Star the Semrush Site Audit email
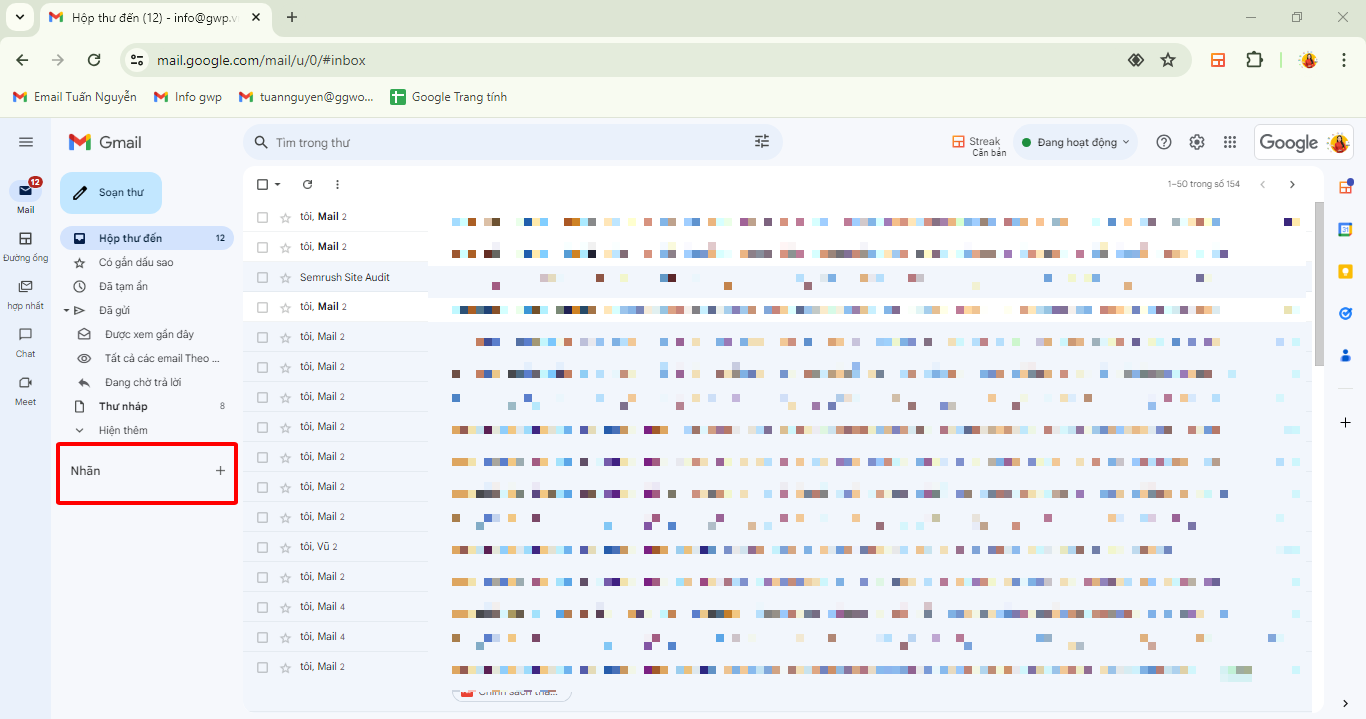This screenshot has width=1366, height=719. pyautogui.click(x=285, y=277)
